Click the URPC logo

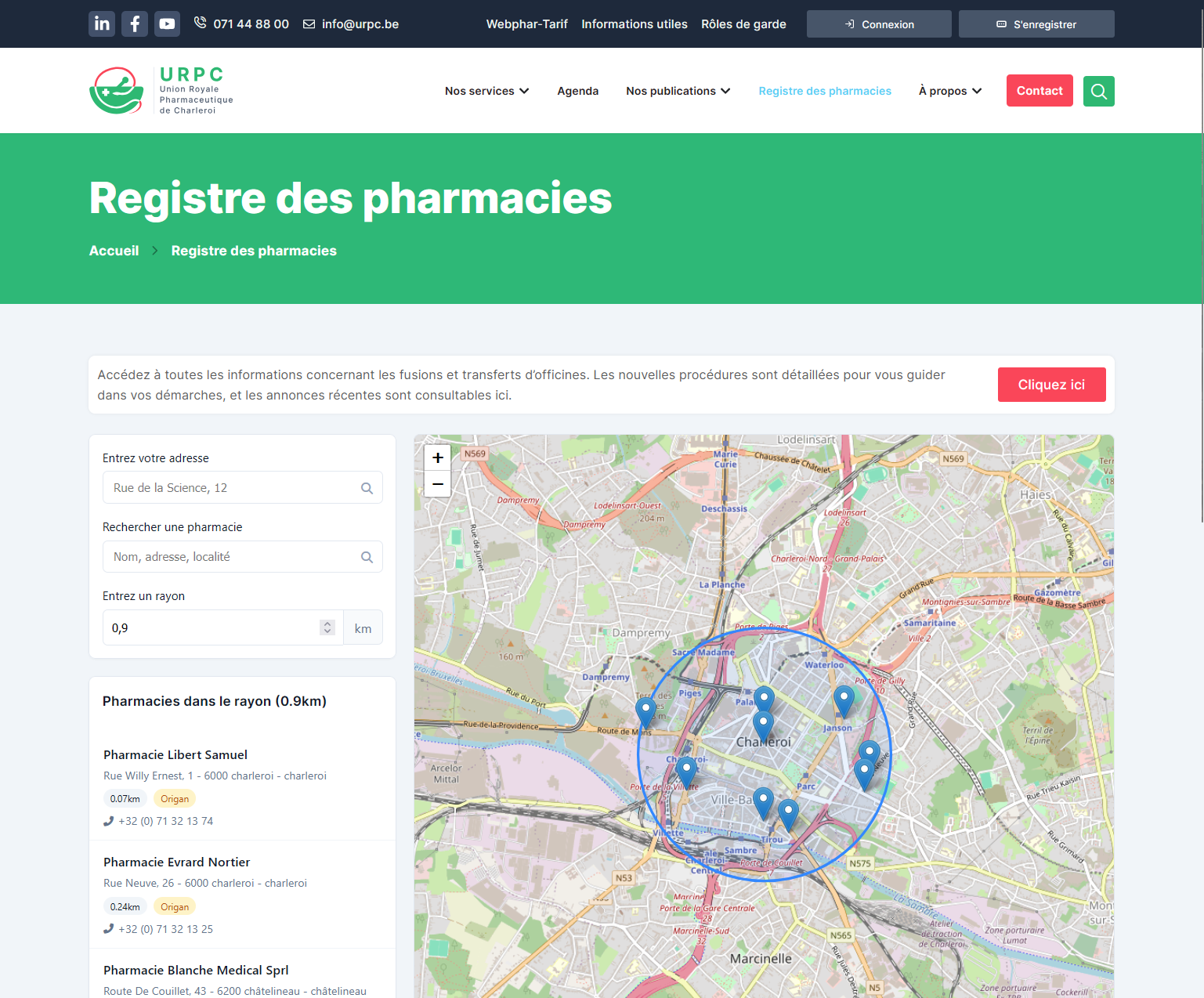click(x=162, y=91)
